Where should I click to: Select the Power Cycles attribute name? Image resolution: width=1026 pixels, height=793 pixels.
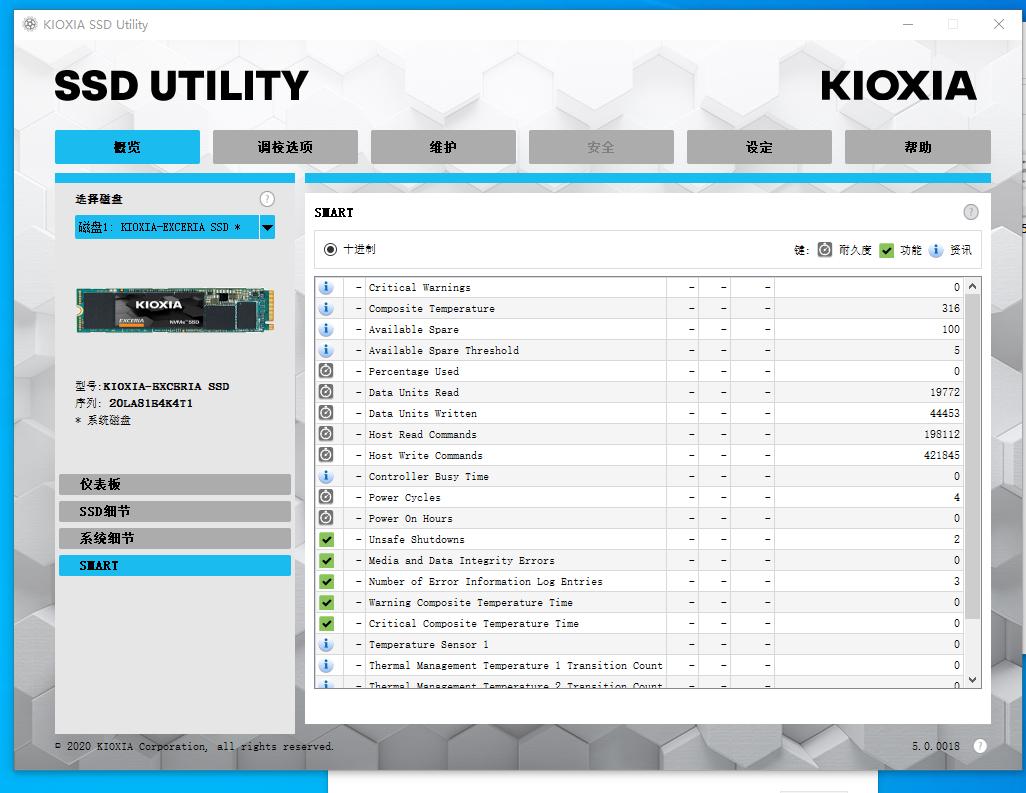click(404, 497)
